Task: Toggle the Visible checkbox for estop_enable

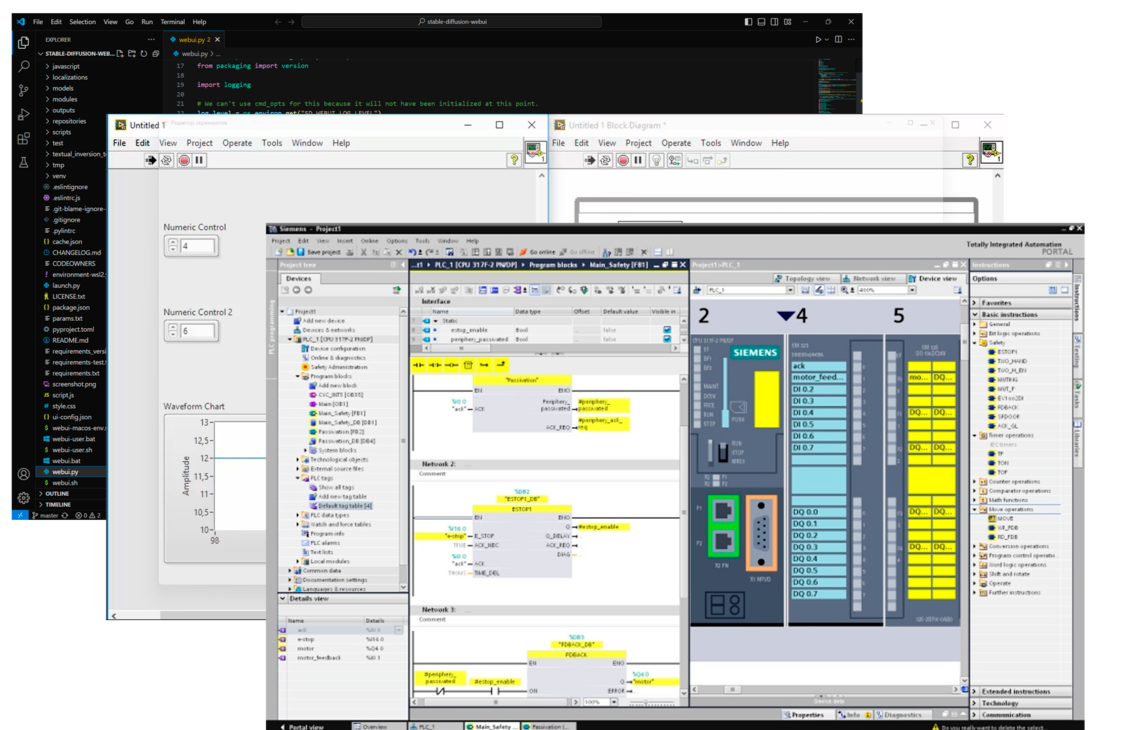Action: click(x=667, y=330)
